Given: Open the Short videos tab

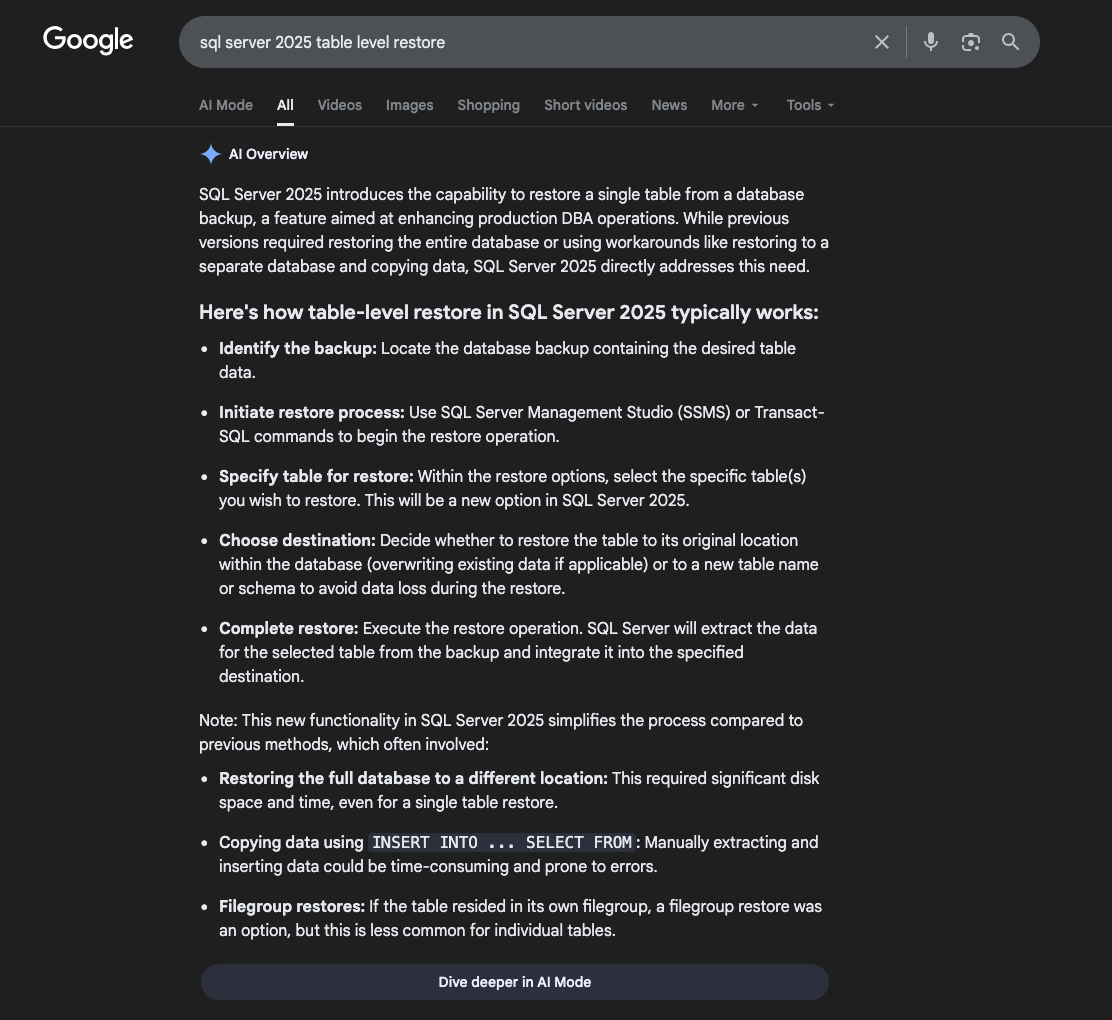Looking at the screenshot, I should (x=585, y=105).
